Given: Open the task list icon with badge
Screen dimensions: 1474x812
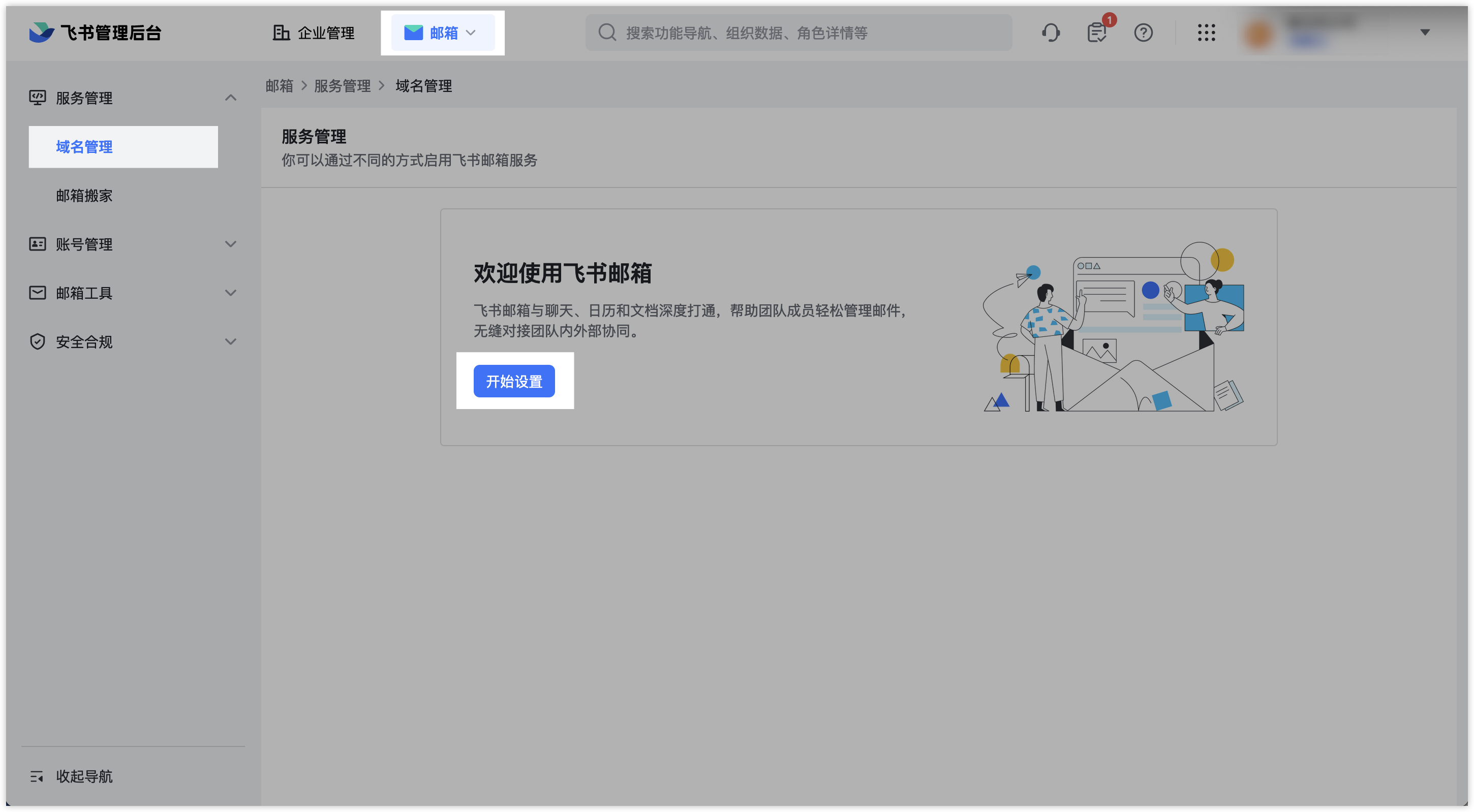Looking at the screenshot, I should tap(1097, 33).
